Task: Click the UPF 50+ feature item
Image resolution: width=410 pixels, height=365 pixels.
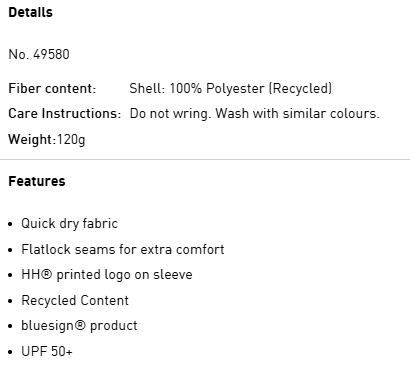Action: coord(47,351)
